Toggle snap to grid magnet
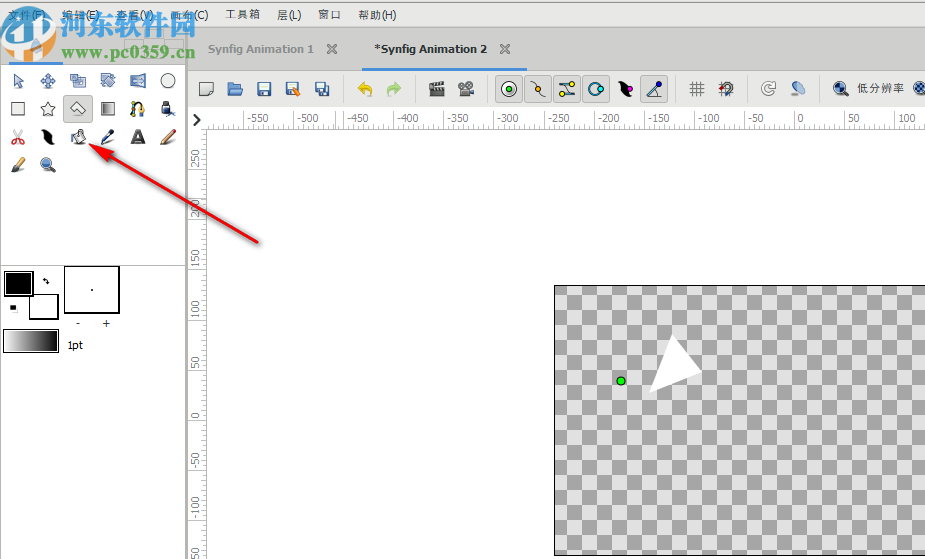 [x=726, y=89]
